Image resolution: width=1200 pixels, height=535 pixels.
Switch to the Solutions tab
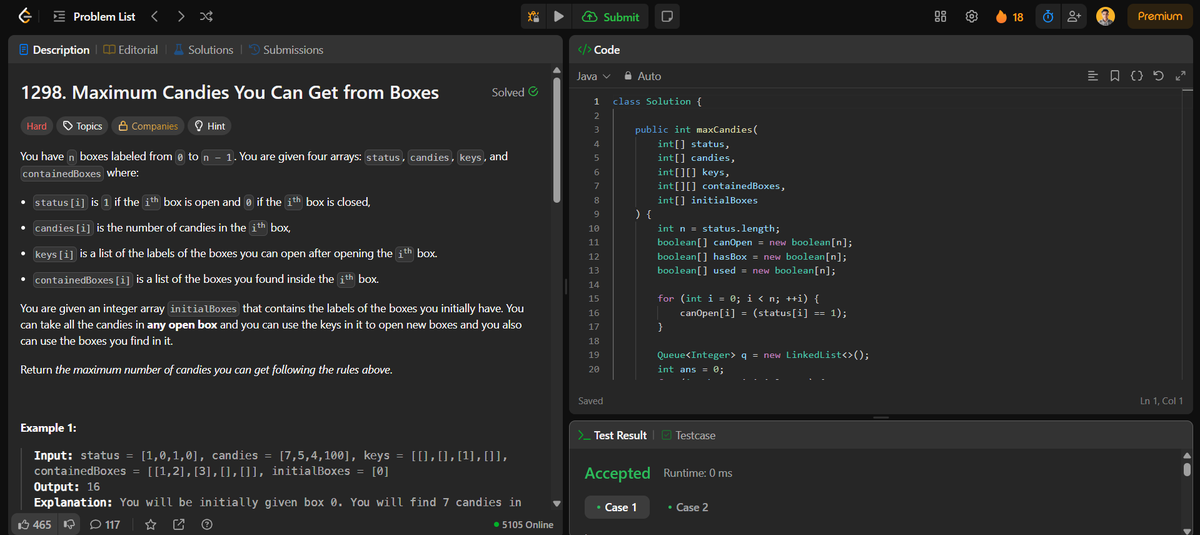coord(202,49)
